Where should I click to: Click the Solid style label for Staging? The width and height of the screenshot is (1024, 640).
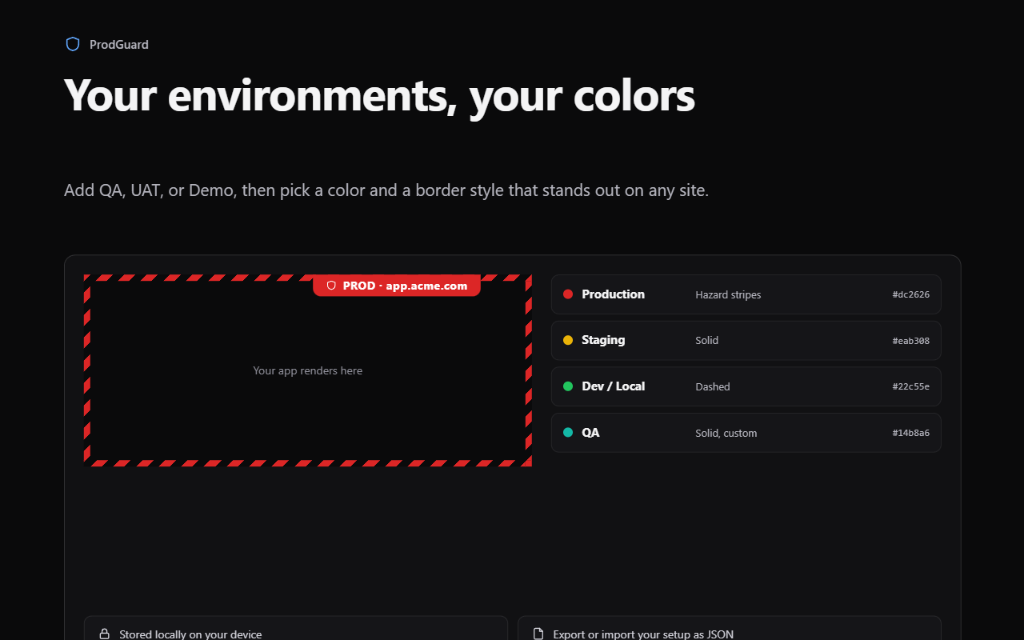click(707, 340)
